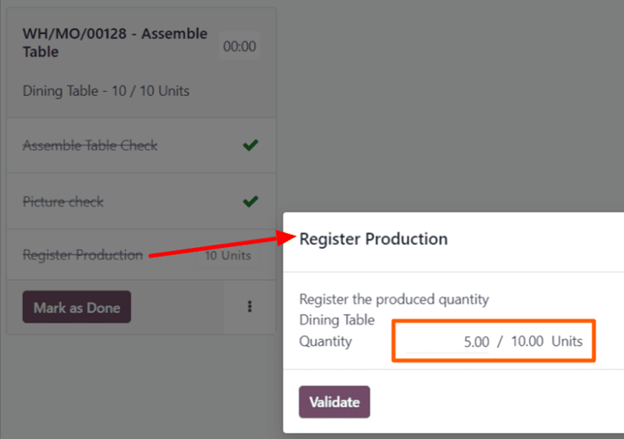Select the Picture check step
The width and height of the screenshot is (624, 439).
pyautogui.click(x=63, y=202)
